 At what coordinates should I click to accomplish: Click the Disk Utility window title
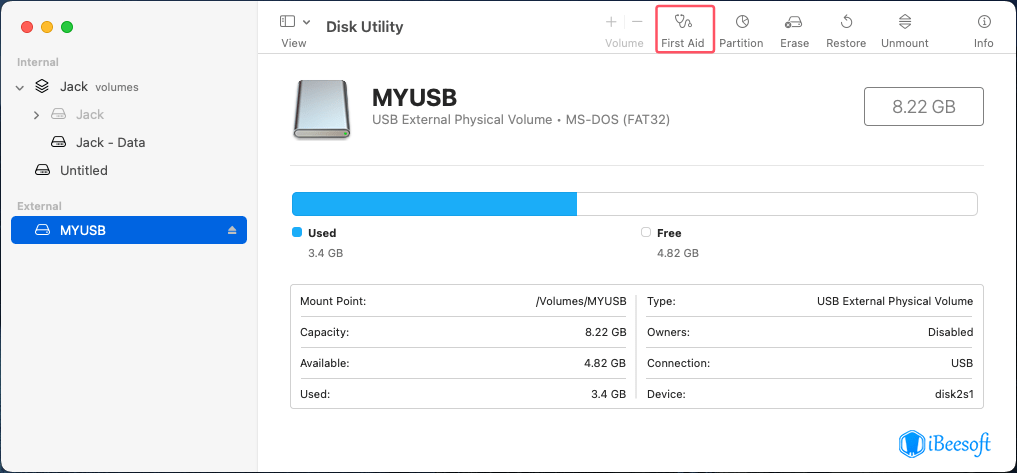point(365,27)
